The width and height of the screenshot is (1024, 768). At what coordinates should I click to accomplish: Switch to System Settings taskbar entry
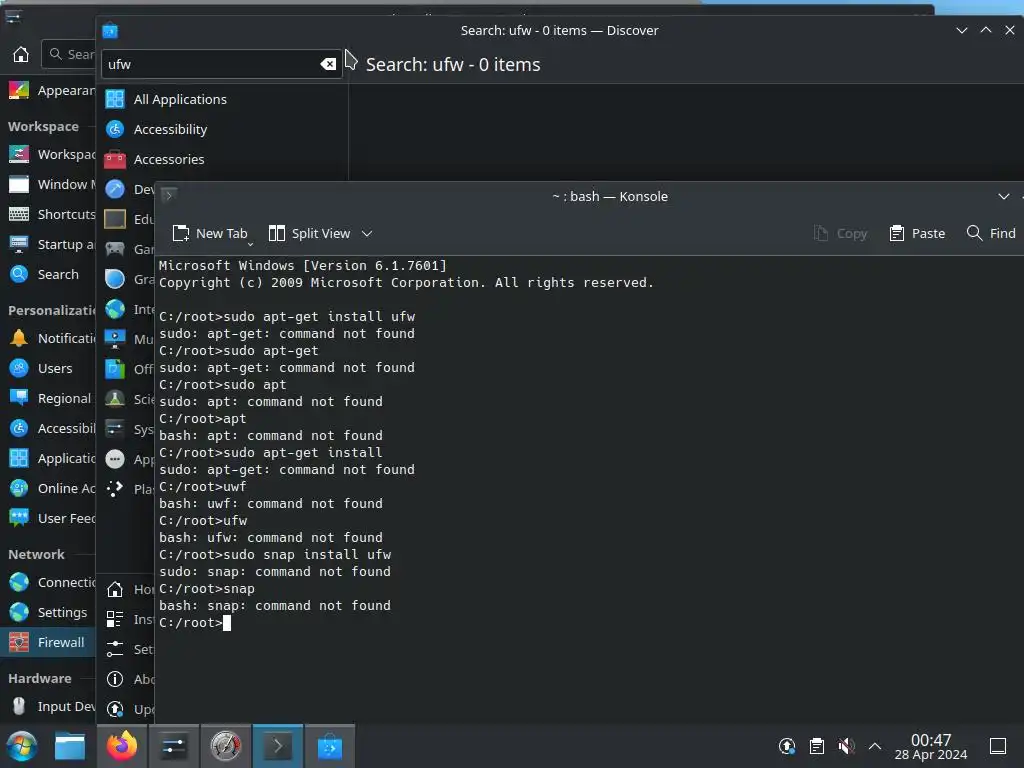(x=174, y=746)
